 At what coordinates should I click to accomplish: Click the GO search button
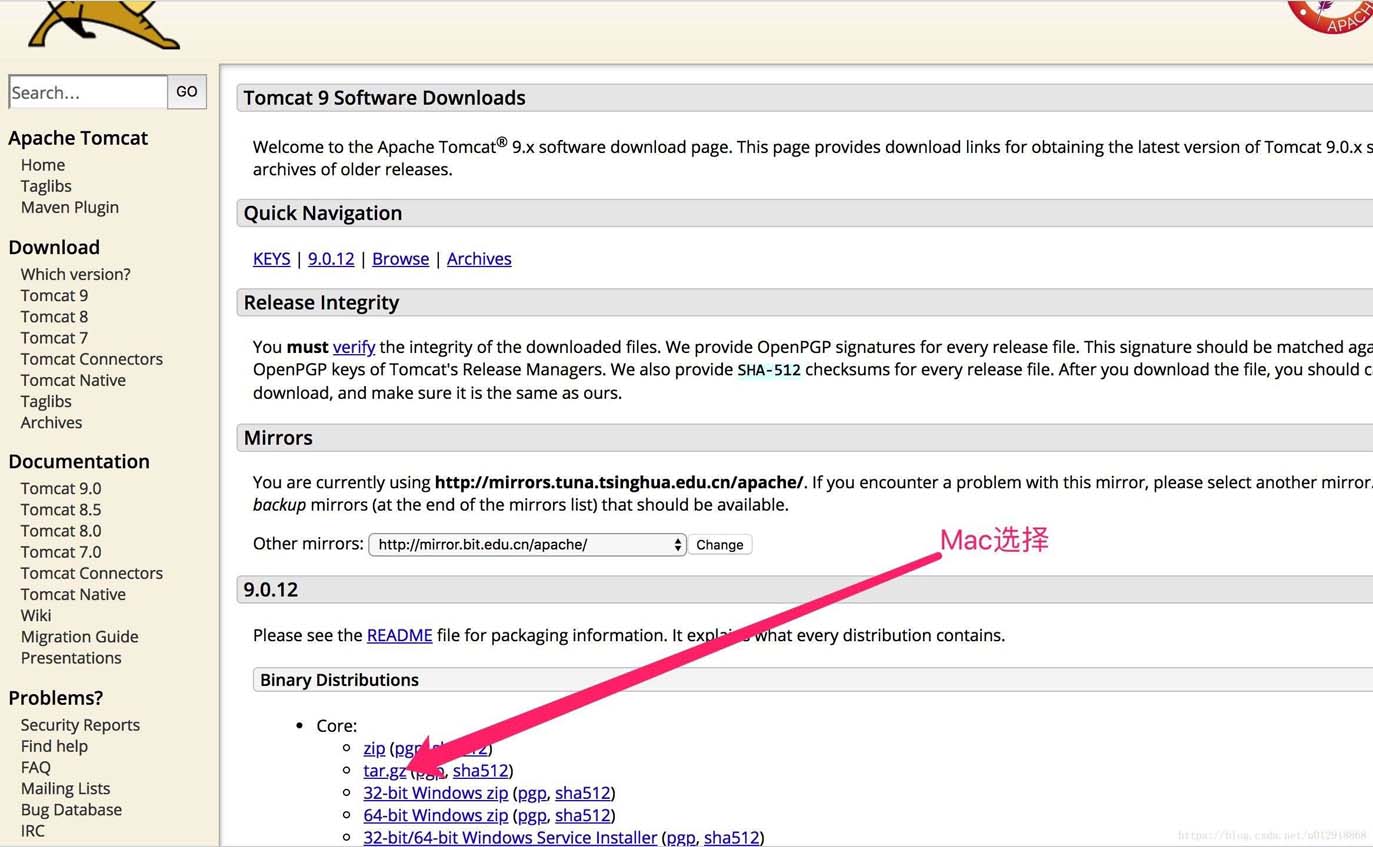click(187, 92)
